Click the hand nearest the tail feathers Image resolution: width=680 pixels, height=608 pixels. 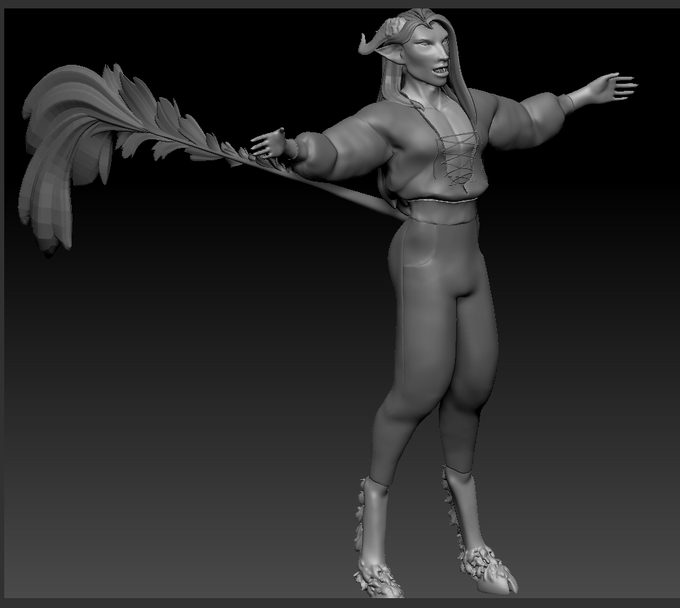pos(270,142)
